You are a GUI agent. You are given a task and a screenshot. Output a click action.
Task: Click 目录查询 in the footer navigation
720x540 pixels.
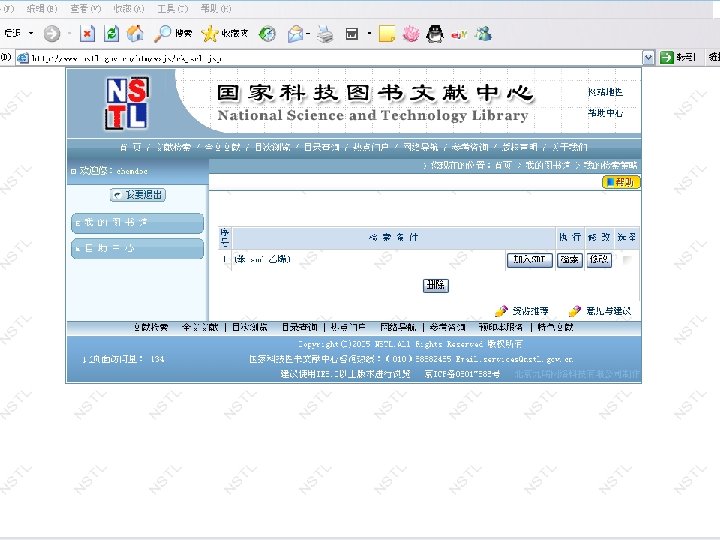(300, 327)
